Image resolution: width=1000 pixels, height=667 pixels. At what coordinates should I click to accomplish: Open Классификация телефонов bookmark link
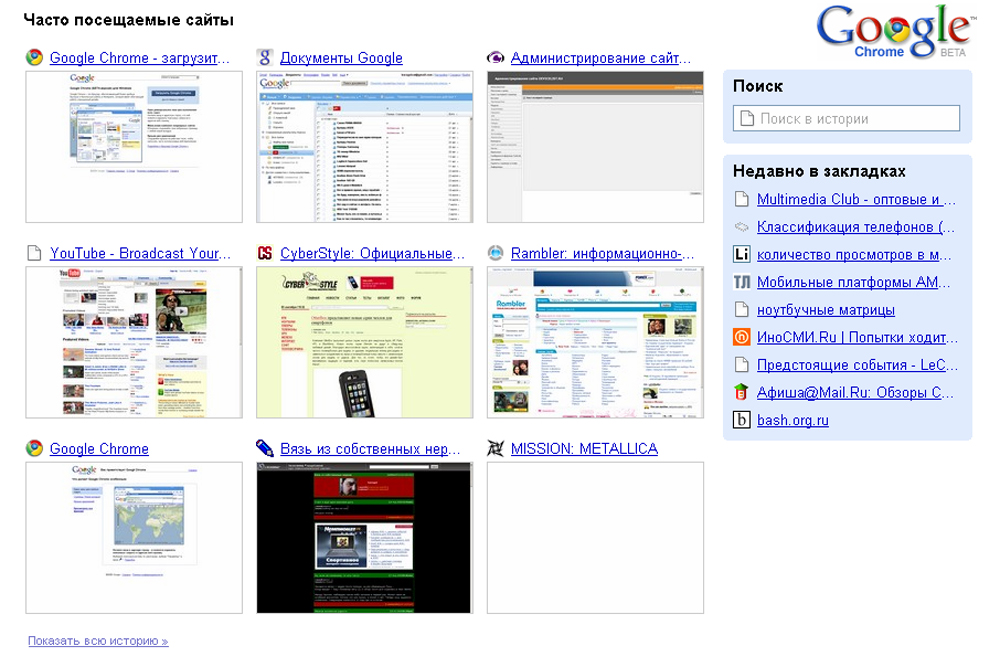tap(855, 227)
